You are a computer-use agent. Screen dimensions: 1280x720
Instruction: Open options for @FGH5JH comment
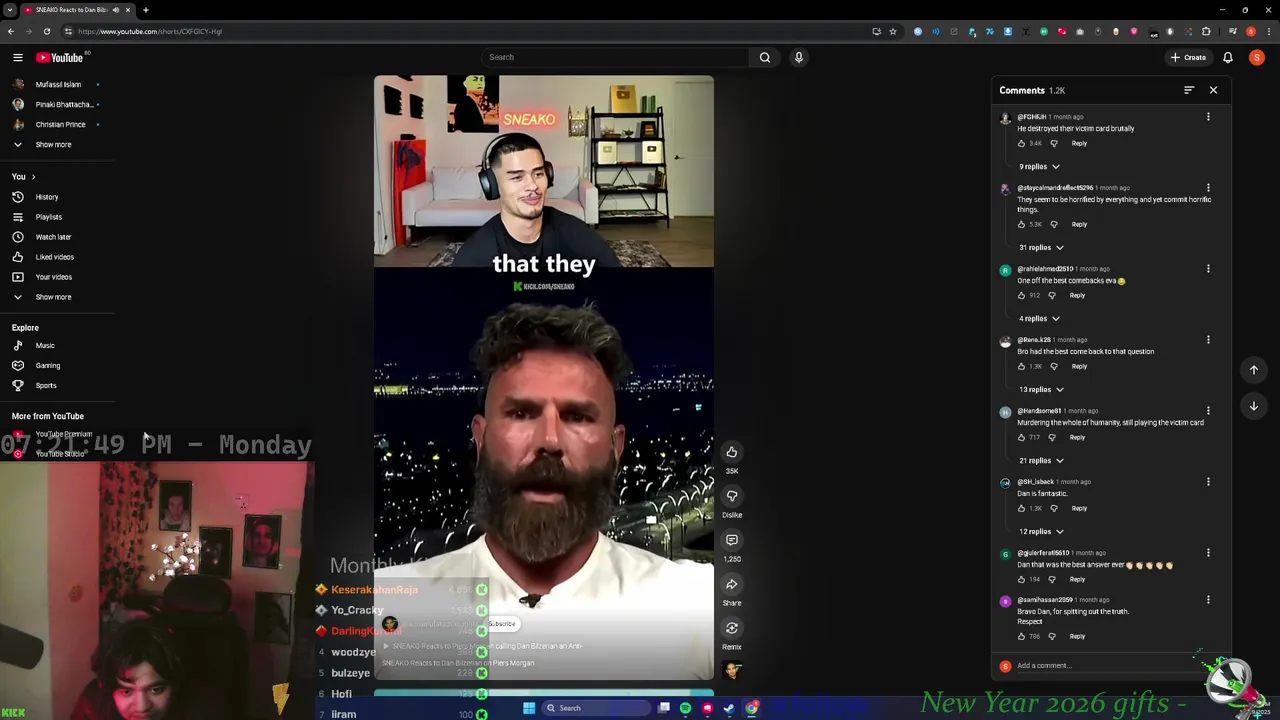point(1208,117)
